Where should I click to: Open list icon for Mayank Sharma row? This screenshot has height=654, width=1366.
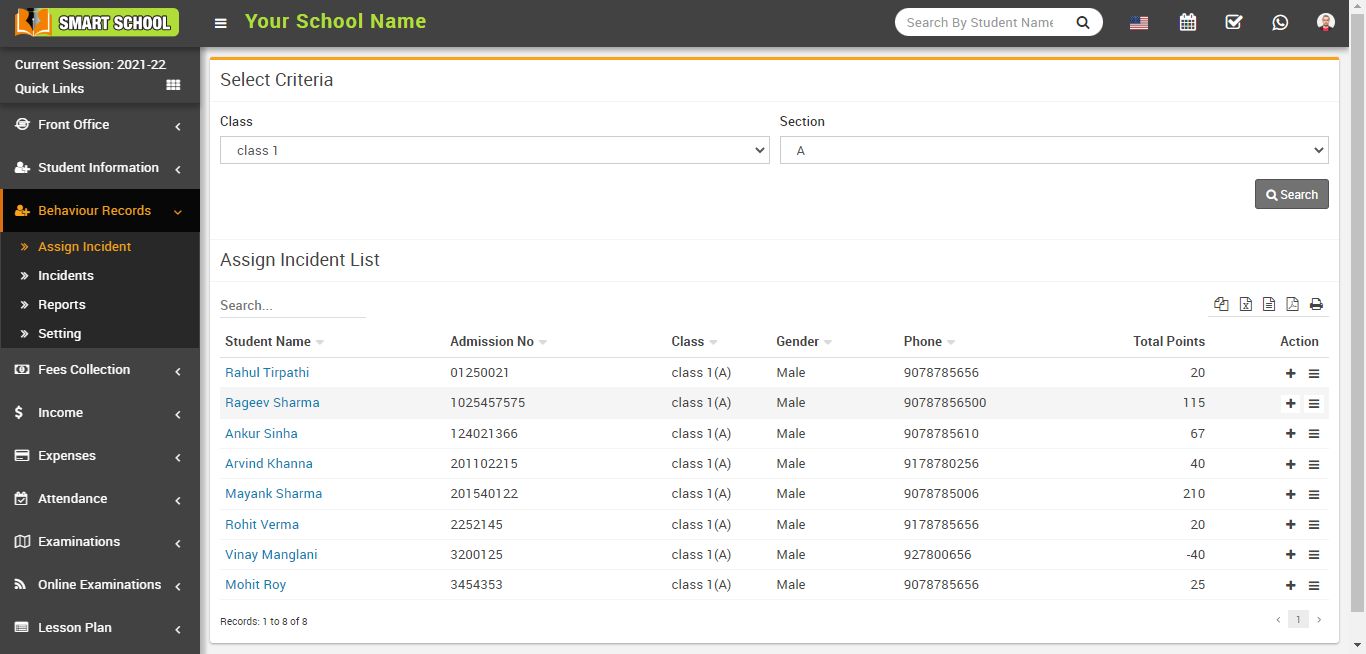[x=1314, y=494]
